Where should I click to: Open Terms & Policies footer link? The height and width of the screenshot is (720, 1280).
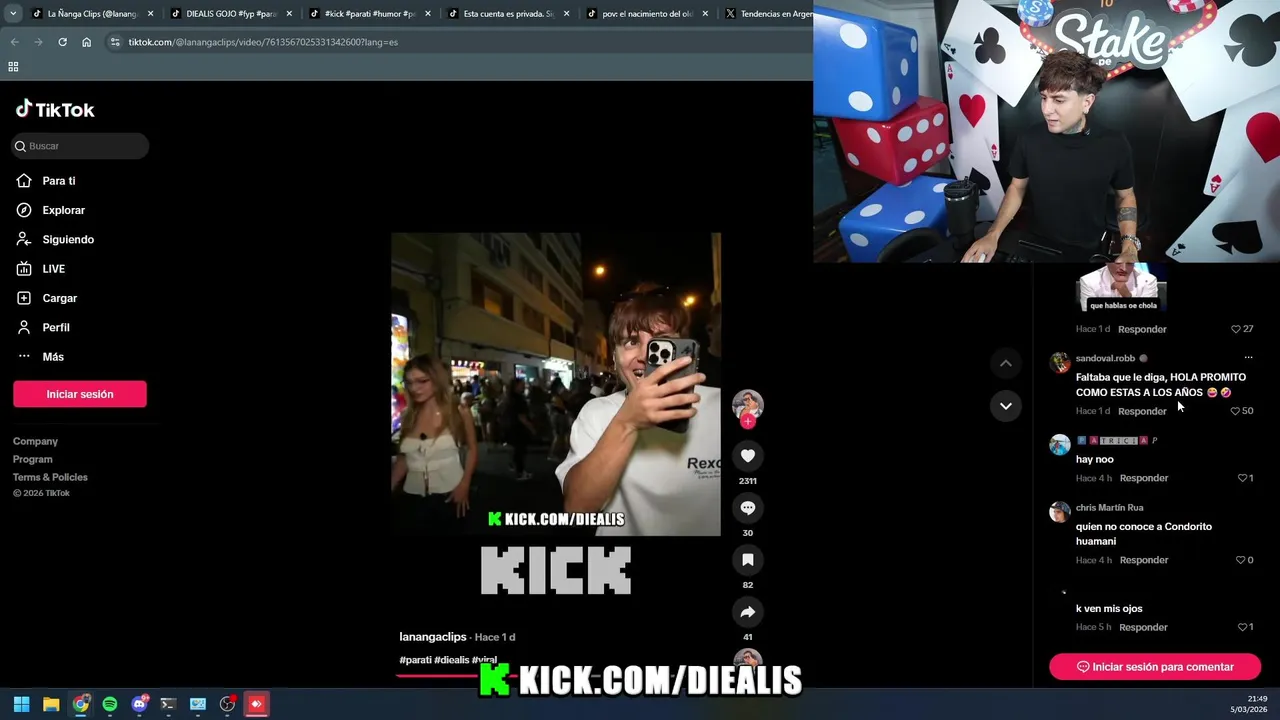tap(50, 477)
